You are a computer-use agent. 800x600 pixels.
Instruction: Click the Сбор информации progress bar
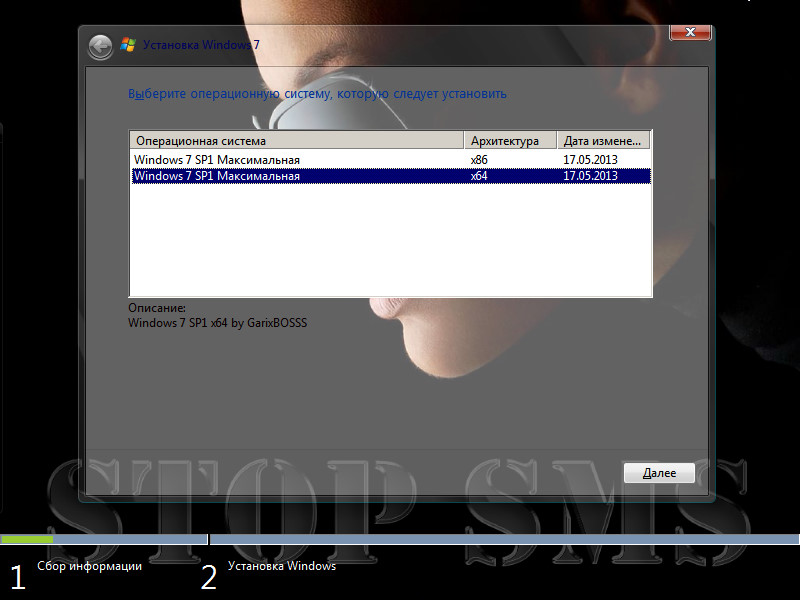click(104, 539)
